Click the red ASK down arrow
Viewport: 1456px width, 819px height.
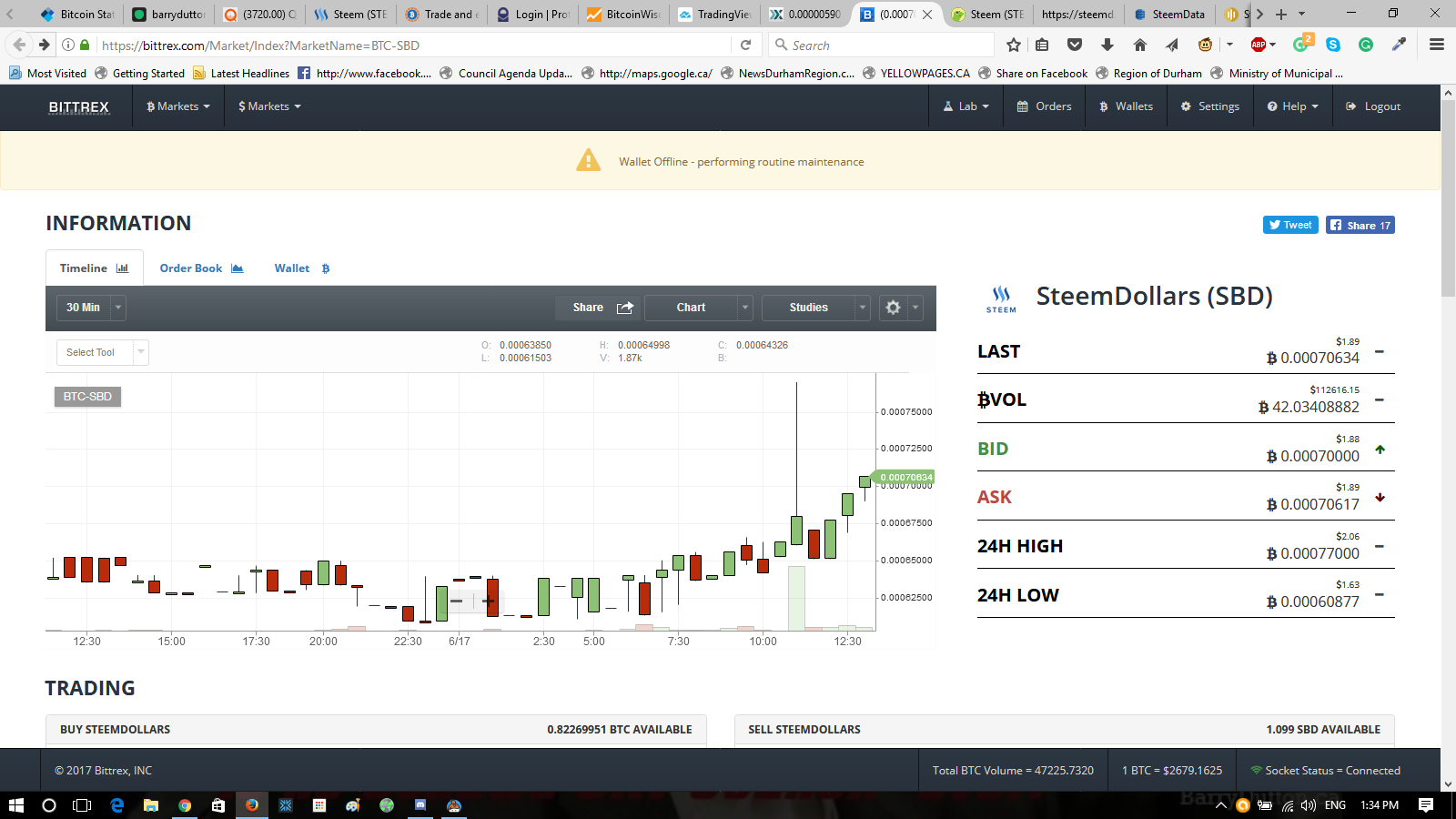tap(1380, 497)
